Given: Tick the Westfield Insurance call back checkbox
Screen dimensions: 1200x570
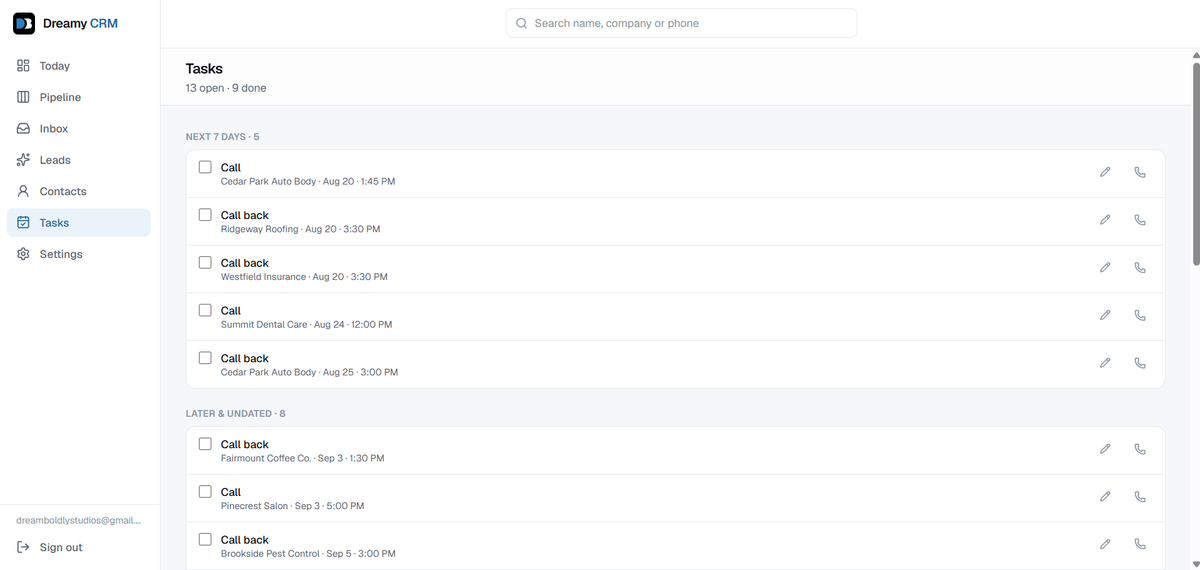Looking at the screenshot, I should click(205, 262).
